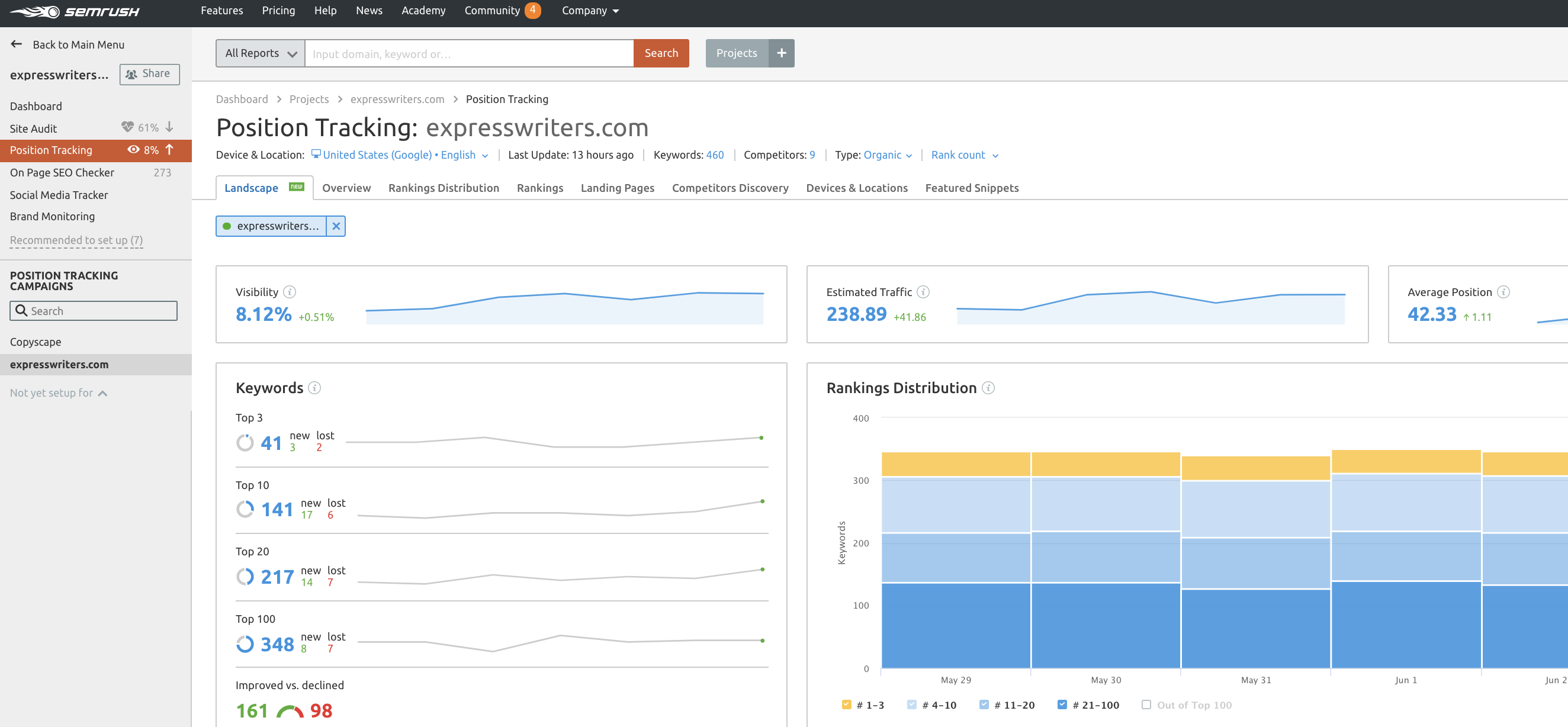The width and height of the screenshot is (1568, 727).
Task: Toggle the # 4-10 legend checkbox
Action: click(x=911, y=705)
